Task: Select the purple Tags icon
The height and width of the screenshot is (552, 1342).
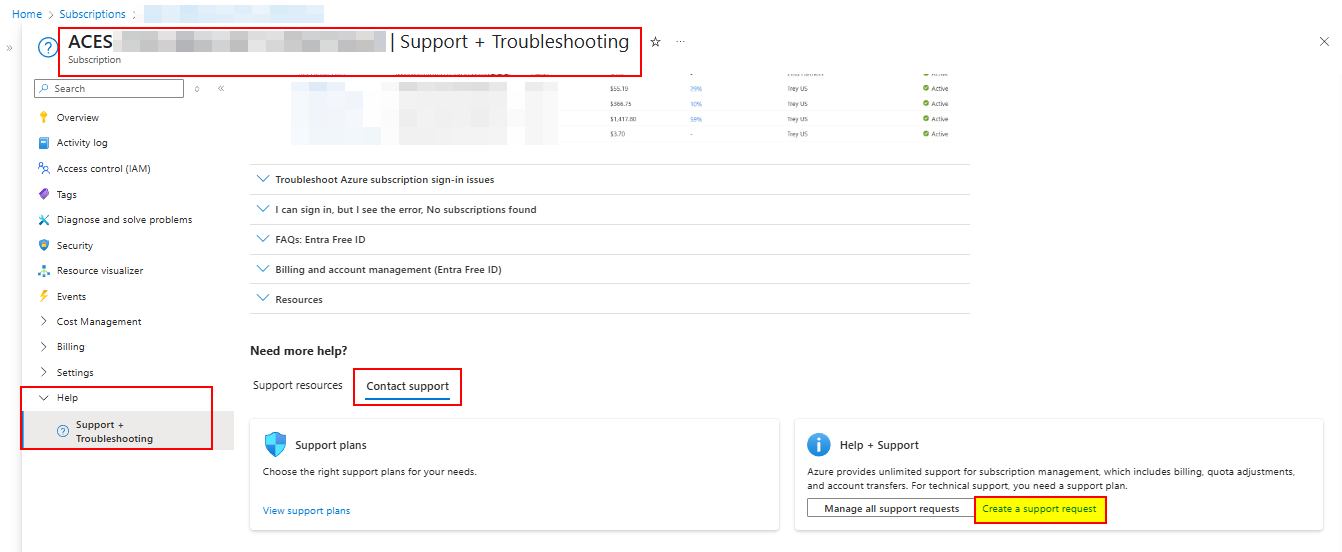Action: (43, 194)
